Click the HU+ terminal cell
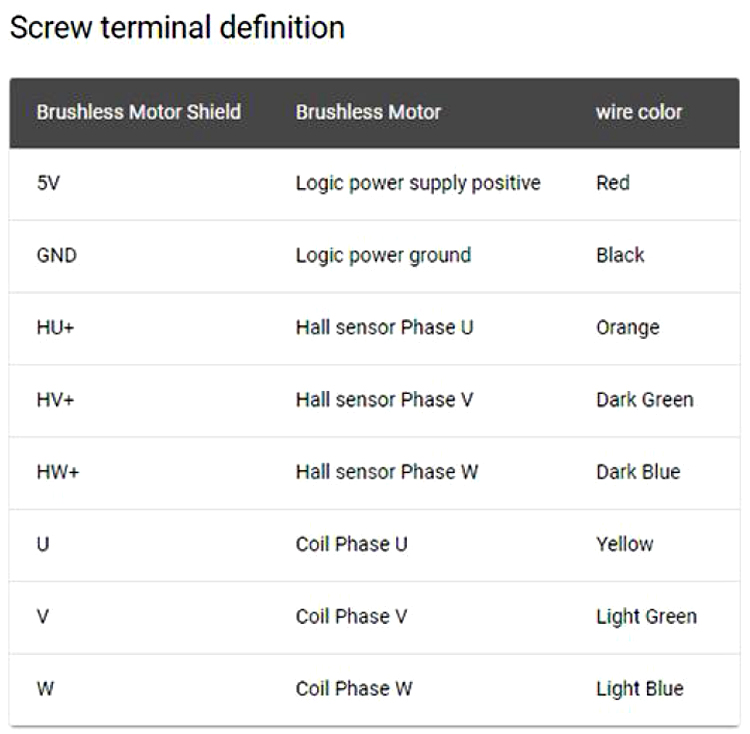The height and width of the screenshot is (734, 750). 55,327
